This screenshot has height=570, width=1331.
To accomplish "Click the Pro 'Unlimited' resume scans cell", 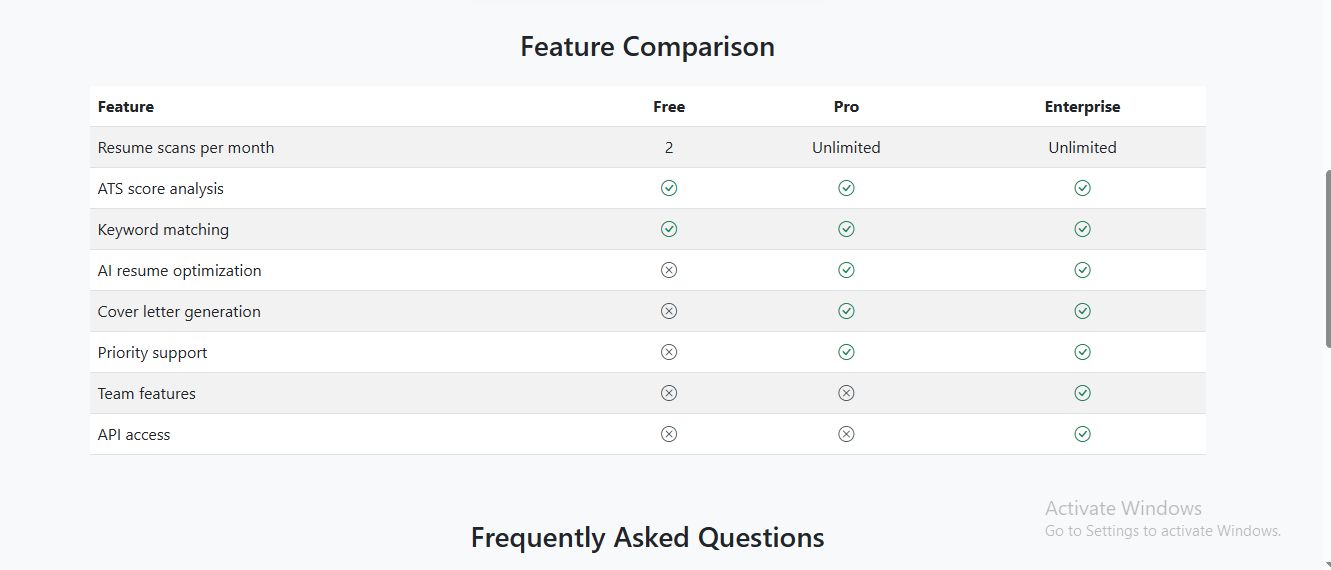I will coord(846,148).
